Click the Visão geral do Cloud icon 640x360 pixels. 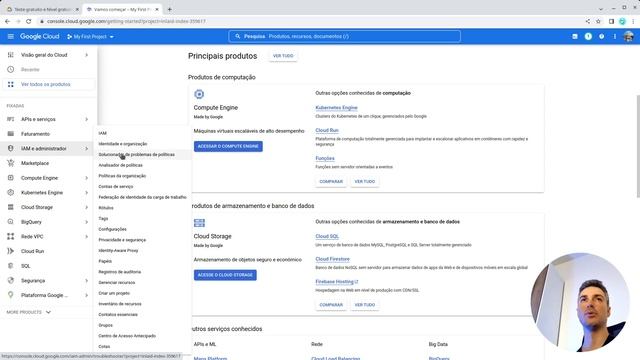pos(11,55)
